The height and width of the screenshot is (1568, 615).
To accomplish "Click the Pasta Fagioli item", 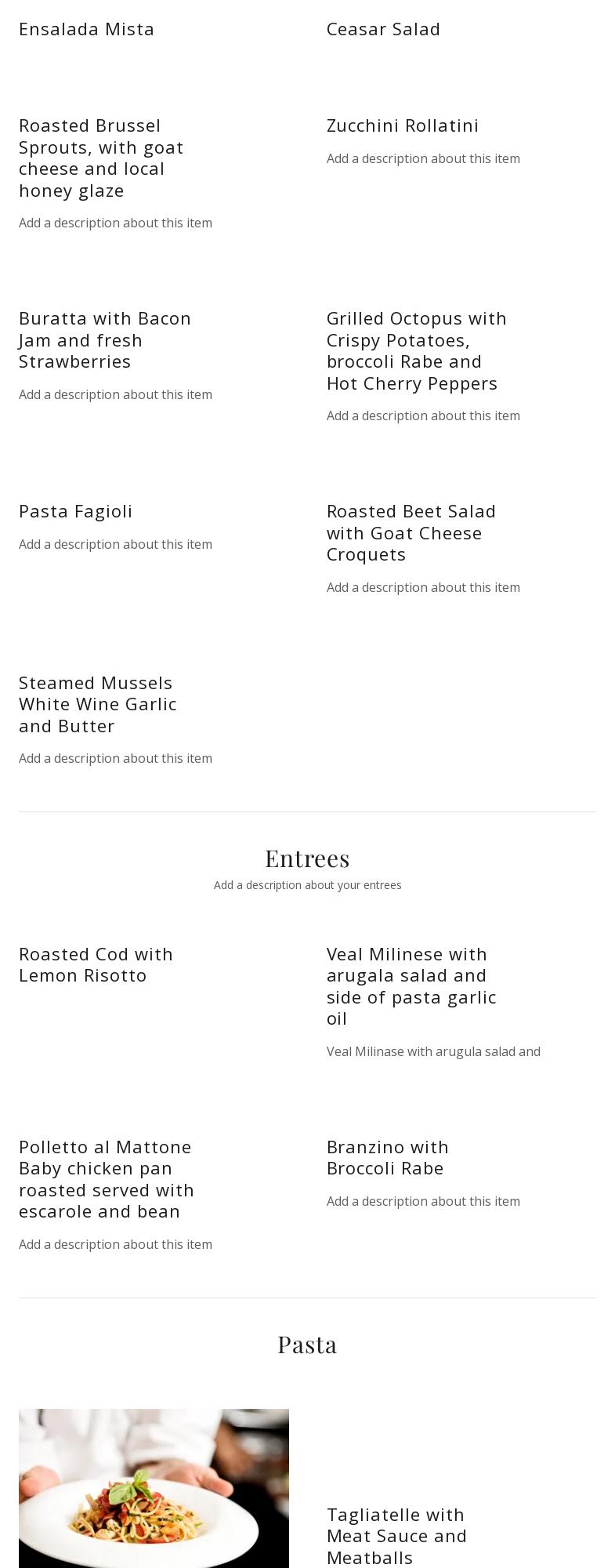I will pos(75,511).
